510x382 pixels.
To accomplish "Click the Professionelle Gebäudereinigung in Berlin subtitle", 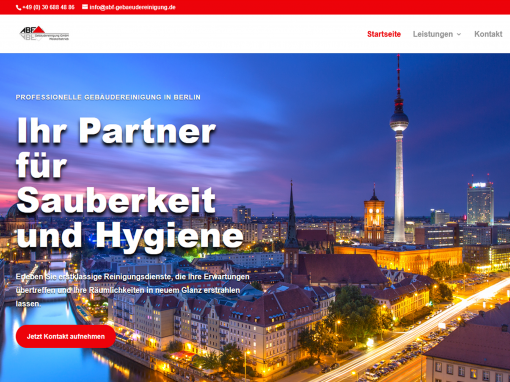I will [108, 97].
